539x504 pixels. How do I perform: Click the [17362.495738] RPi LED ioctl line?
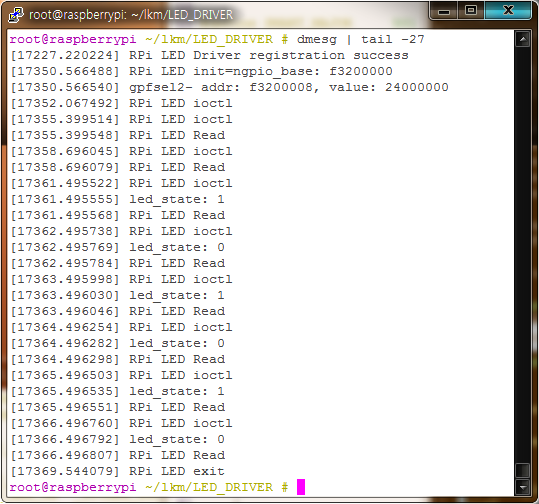coord(121,231)
